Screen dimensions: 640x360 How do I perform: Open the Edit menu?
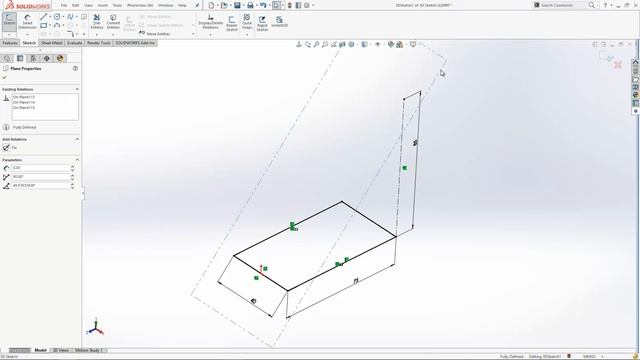tap(76, 5)
